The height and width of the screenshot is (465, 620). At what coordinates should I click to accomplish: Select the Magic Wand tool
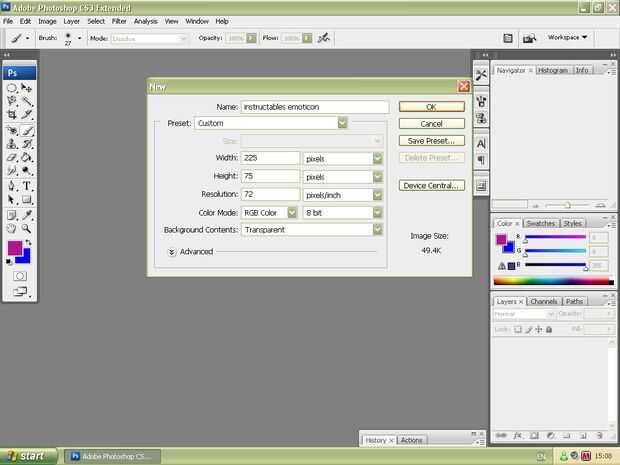26,101
